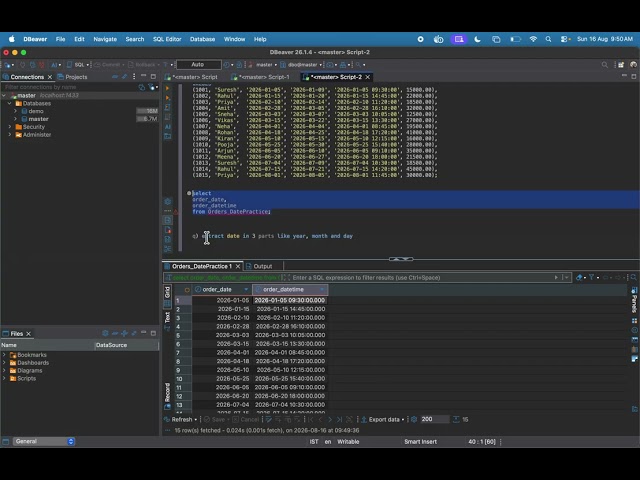The image size is (640, 480).
Task: Execute SQL query with the orange arrow
Action: pyautogui.click(x=167, y=88)
